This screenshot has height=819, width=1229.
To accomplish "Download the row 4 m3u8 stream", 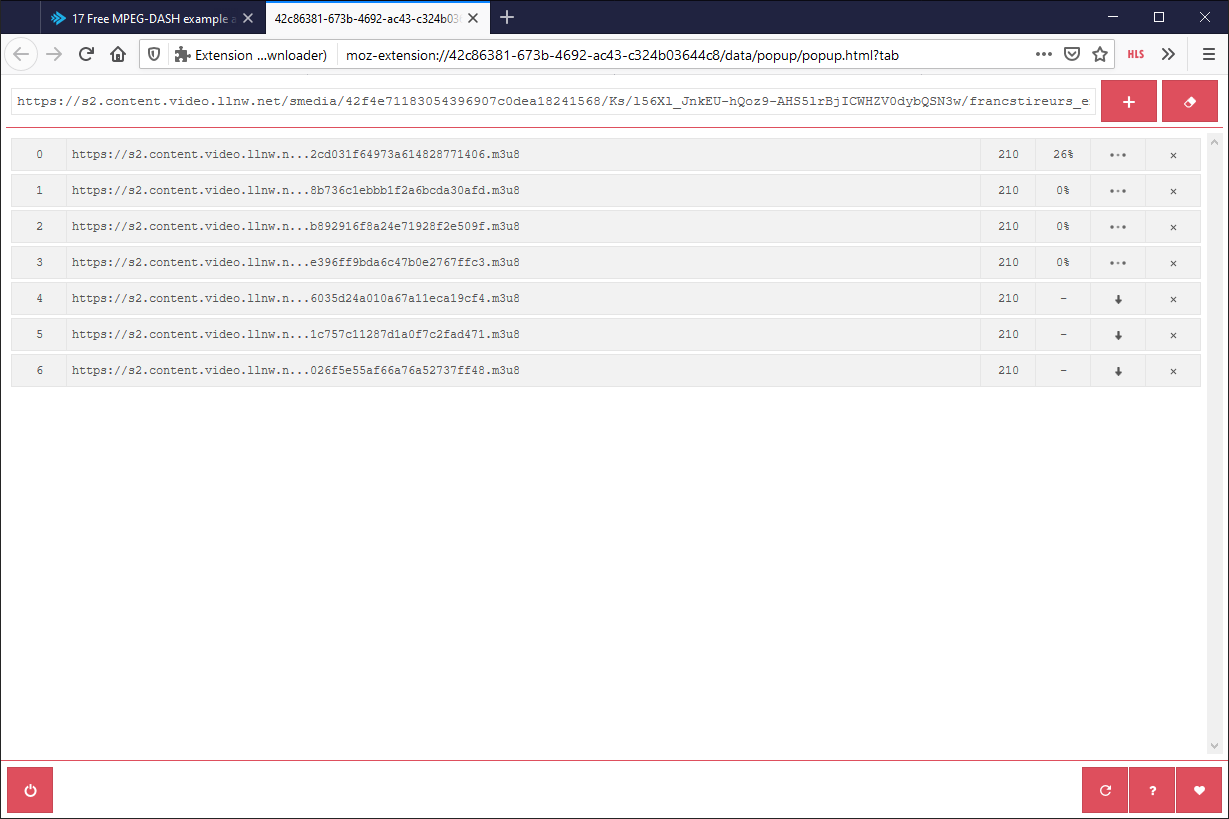I will [x=1118, y=299].
